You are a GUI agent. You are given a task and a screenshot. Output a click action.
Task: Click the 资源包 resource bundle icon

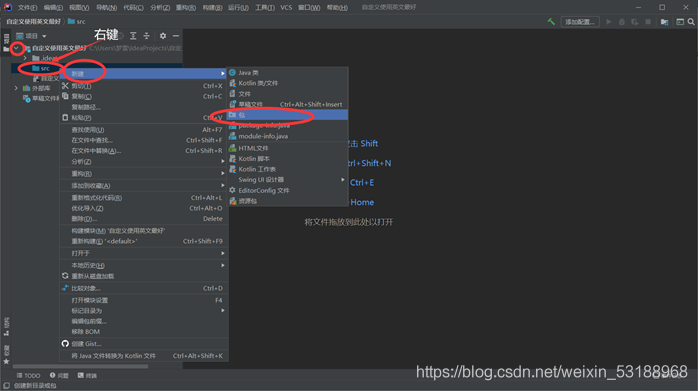[x=232, y=201]
